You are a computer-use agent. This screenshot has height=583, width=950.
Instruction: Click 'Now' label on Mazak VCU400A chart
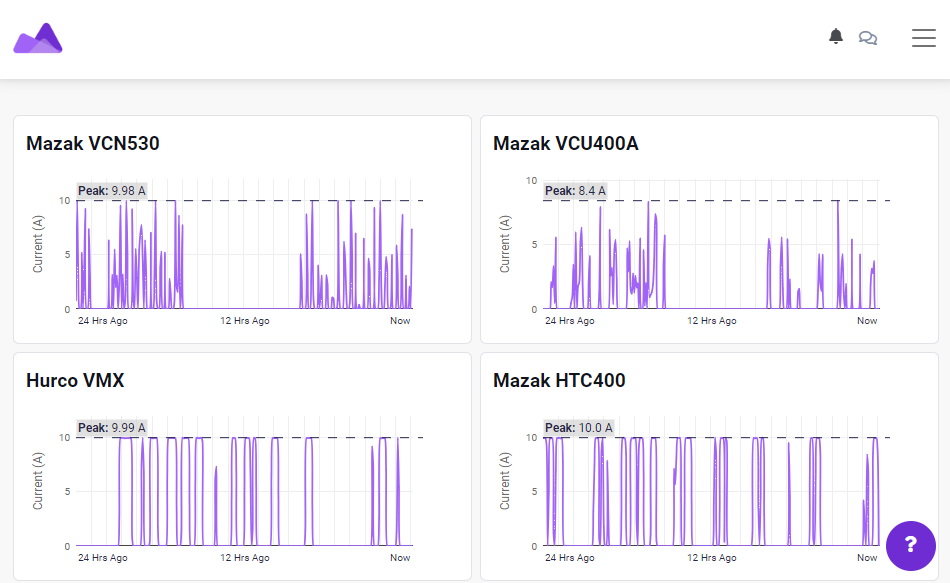tap(867, 321)
